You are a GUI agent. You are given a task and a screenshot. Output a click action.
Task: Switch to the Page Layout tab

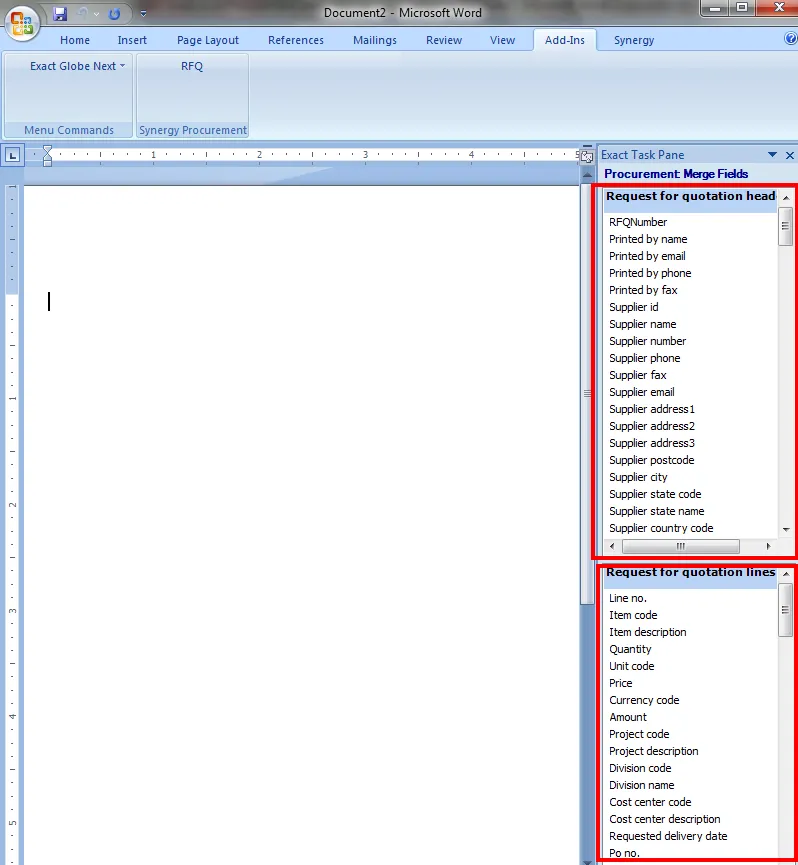coord(208,40)
